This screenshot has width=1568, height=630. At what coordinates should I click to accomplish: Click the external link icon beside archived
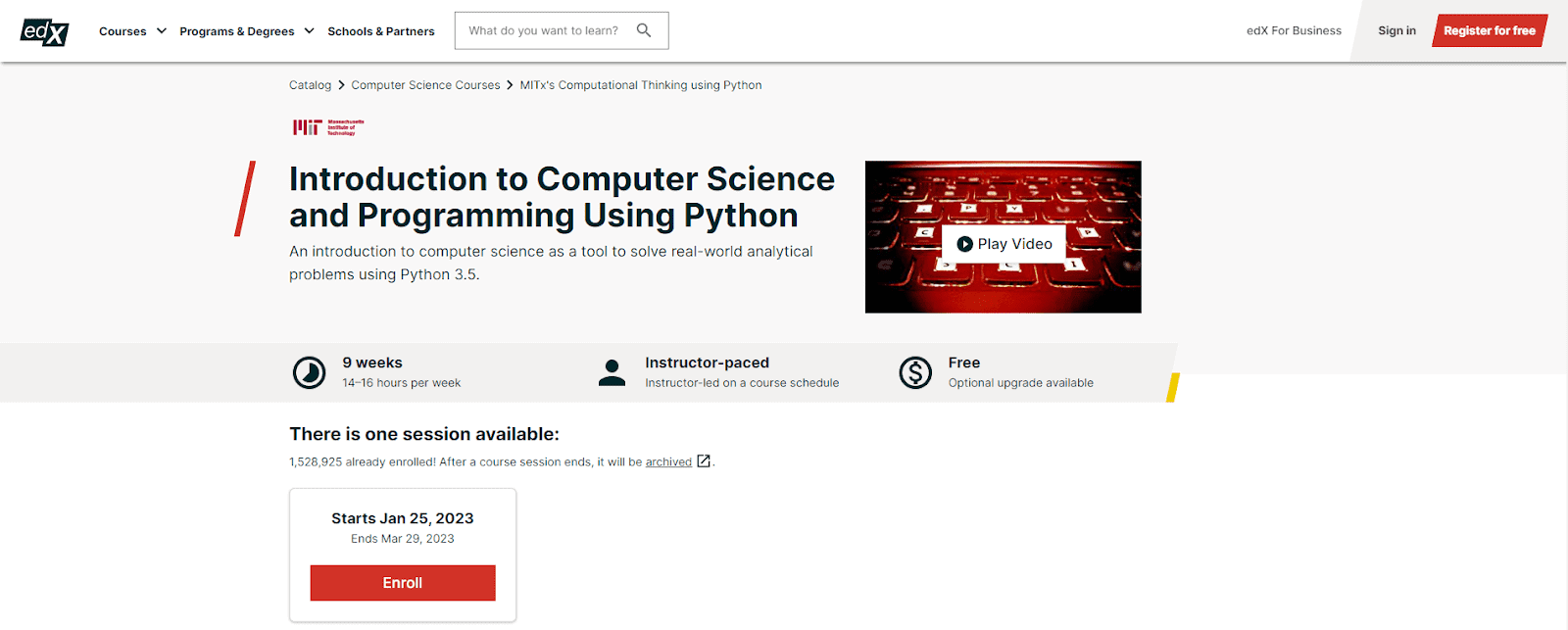[704, 461]
